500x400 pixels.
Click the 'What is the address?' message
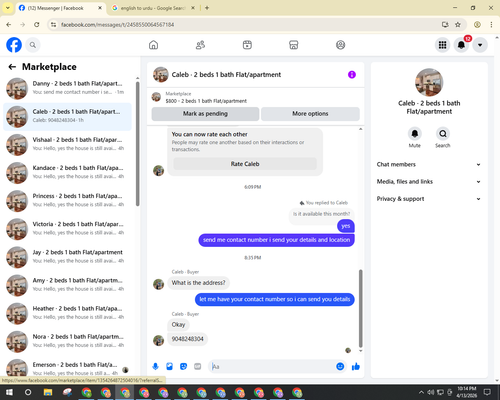[198, 283]
